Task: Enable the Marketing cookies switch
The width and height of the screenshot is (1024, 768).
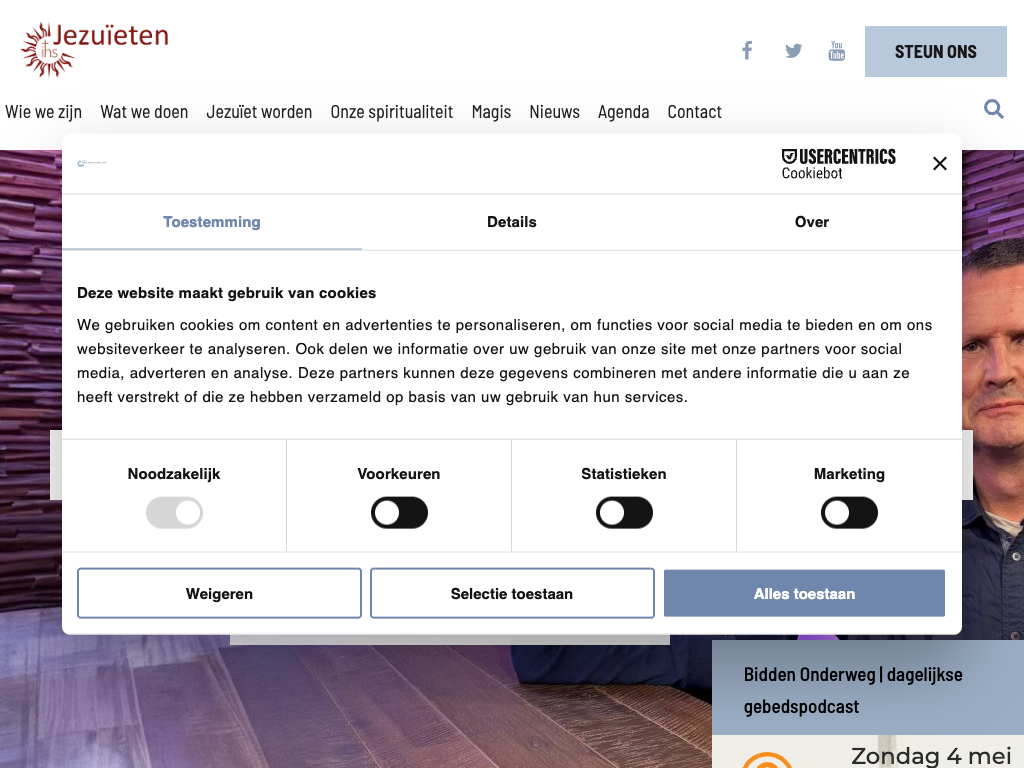Action: (x=849, y=513)
